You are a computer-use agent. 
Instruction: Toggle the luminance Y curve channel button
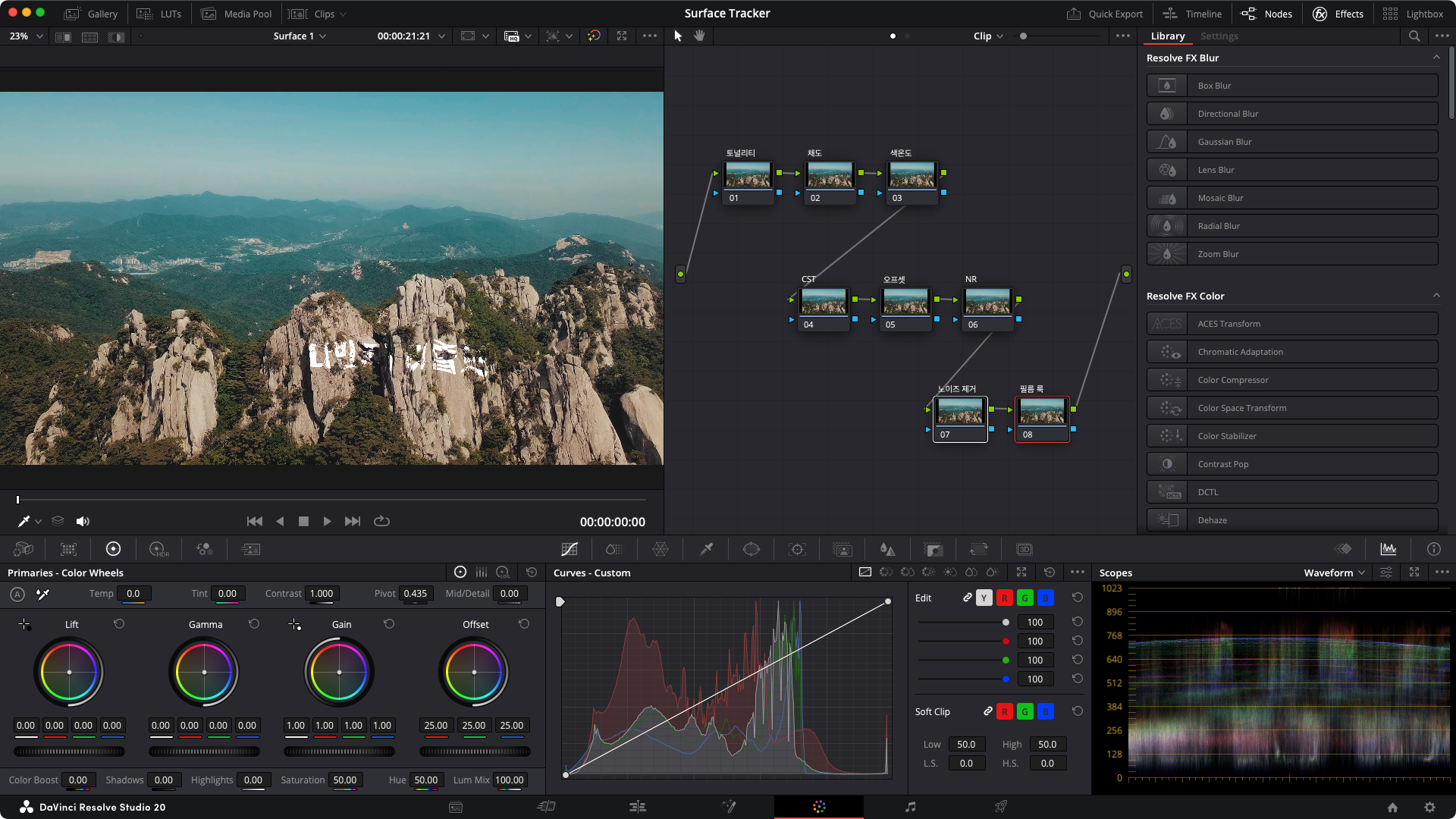[x=984, y=598]
